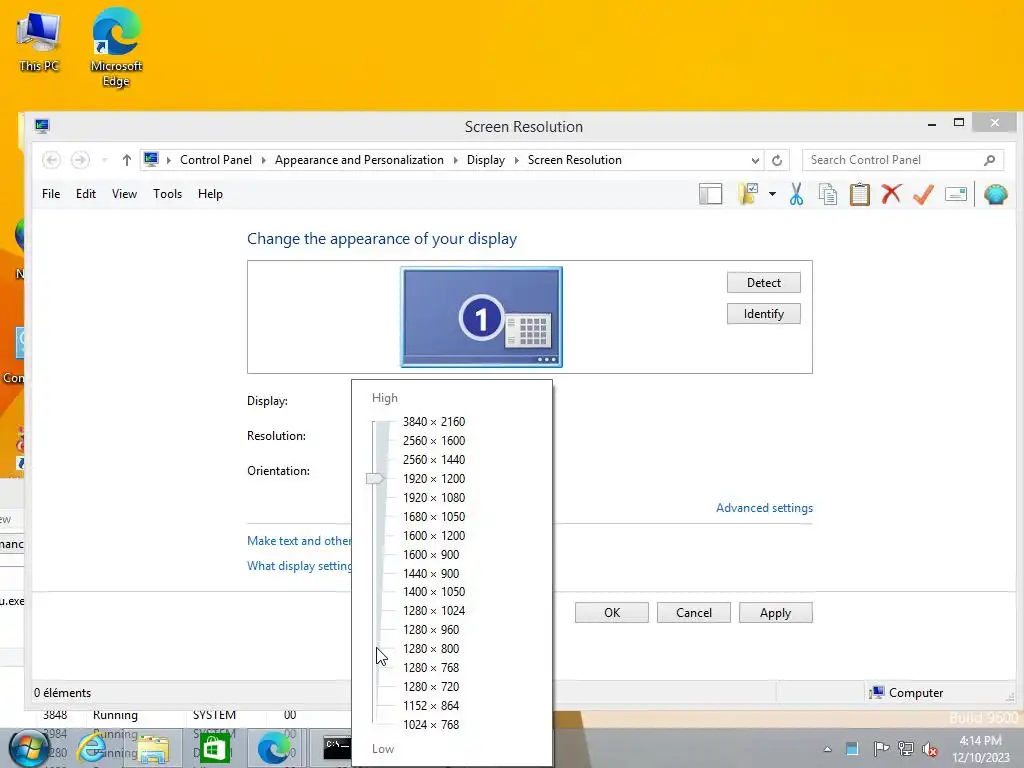
Task: Select 1024 × 768 resolution
Action: pos(431,724)
